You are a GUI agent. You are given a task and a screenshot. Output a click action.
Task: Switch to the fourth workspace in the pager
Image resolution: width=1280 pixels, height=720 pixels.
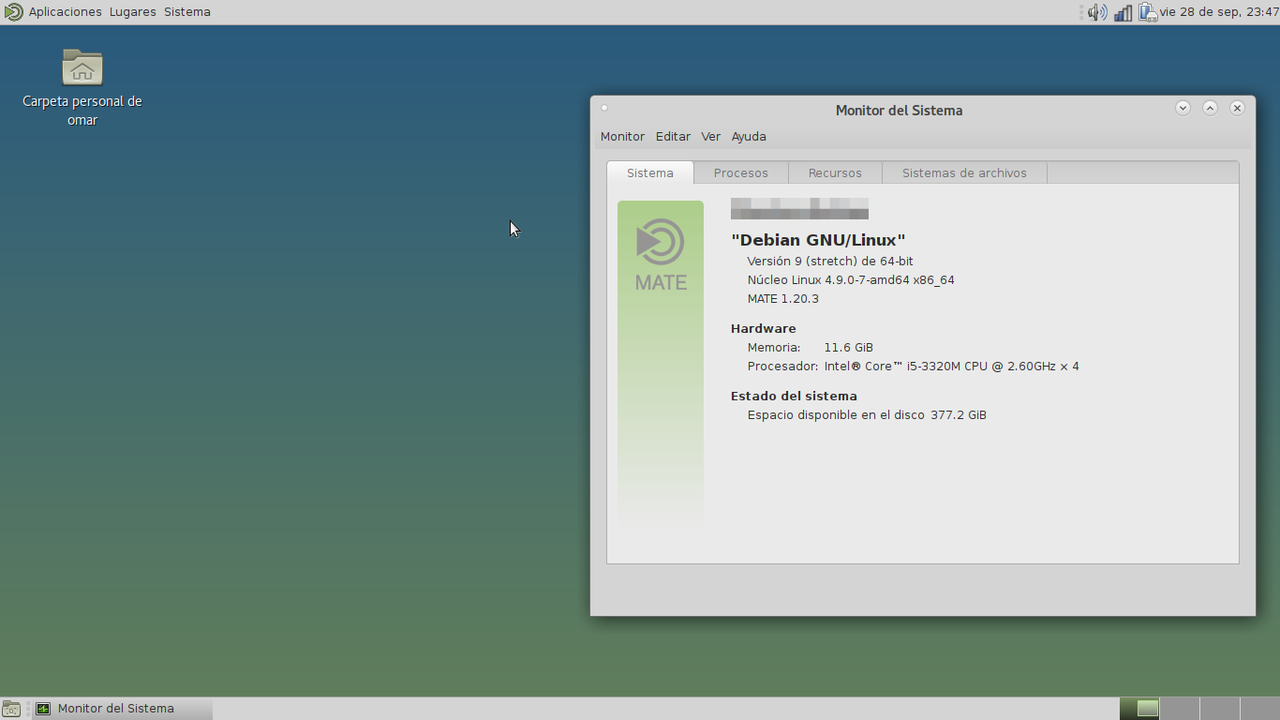point(1258,708)
